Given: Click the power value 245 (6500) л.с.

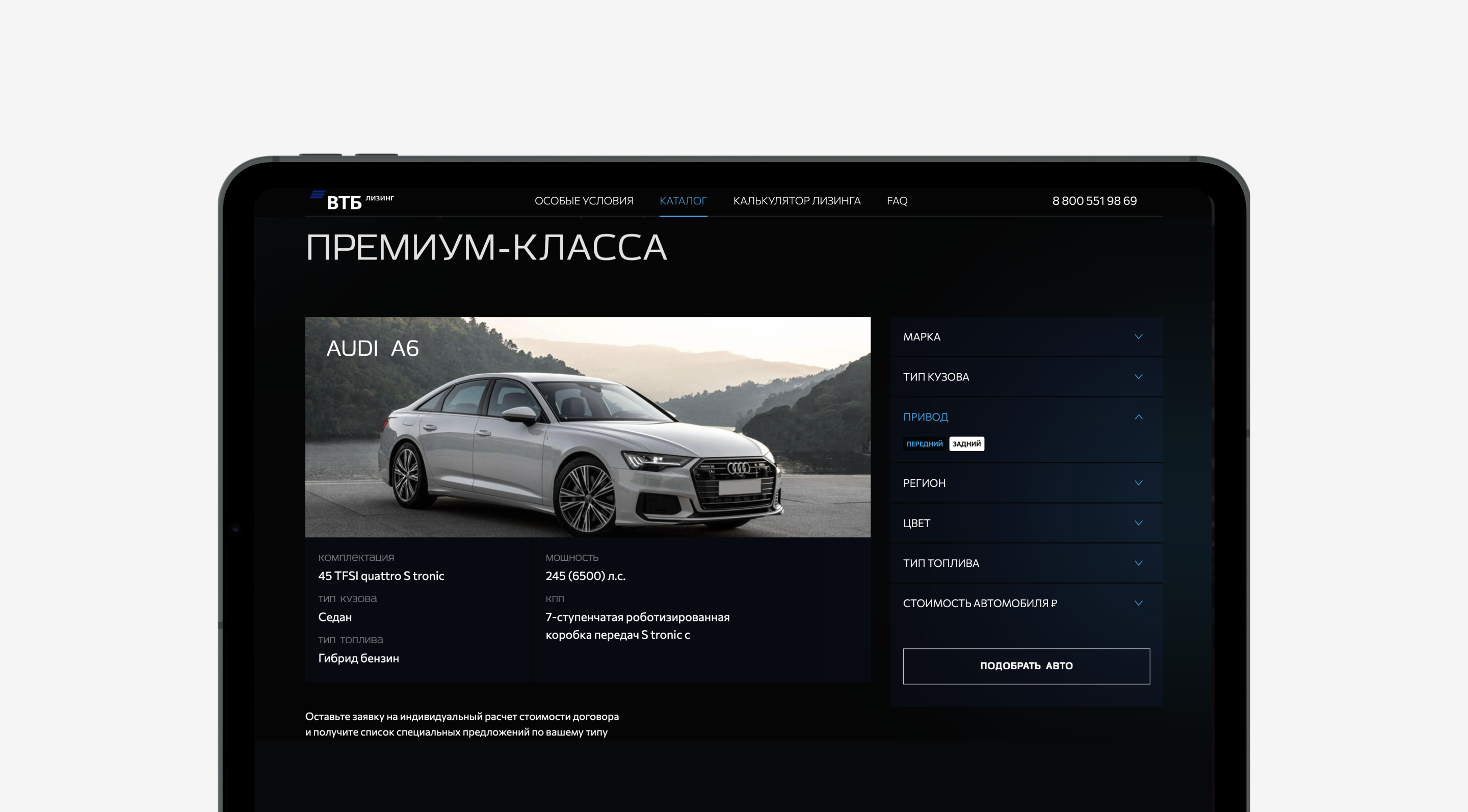Looking at the screenshot, I should point(585,576).
